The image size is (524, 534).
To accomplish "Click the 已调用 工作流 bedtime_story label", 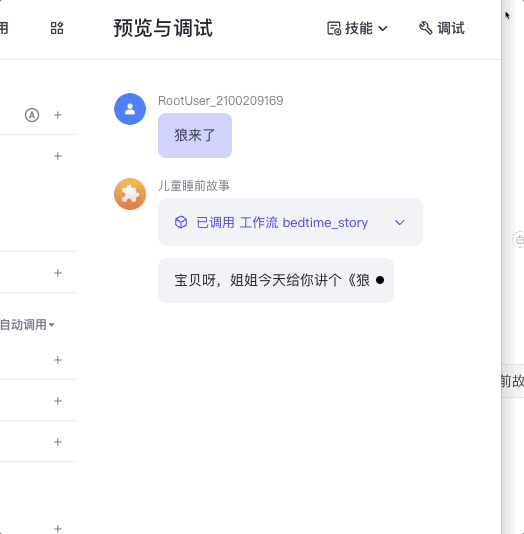I will (x=282, y=222).
